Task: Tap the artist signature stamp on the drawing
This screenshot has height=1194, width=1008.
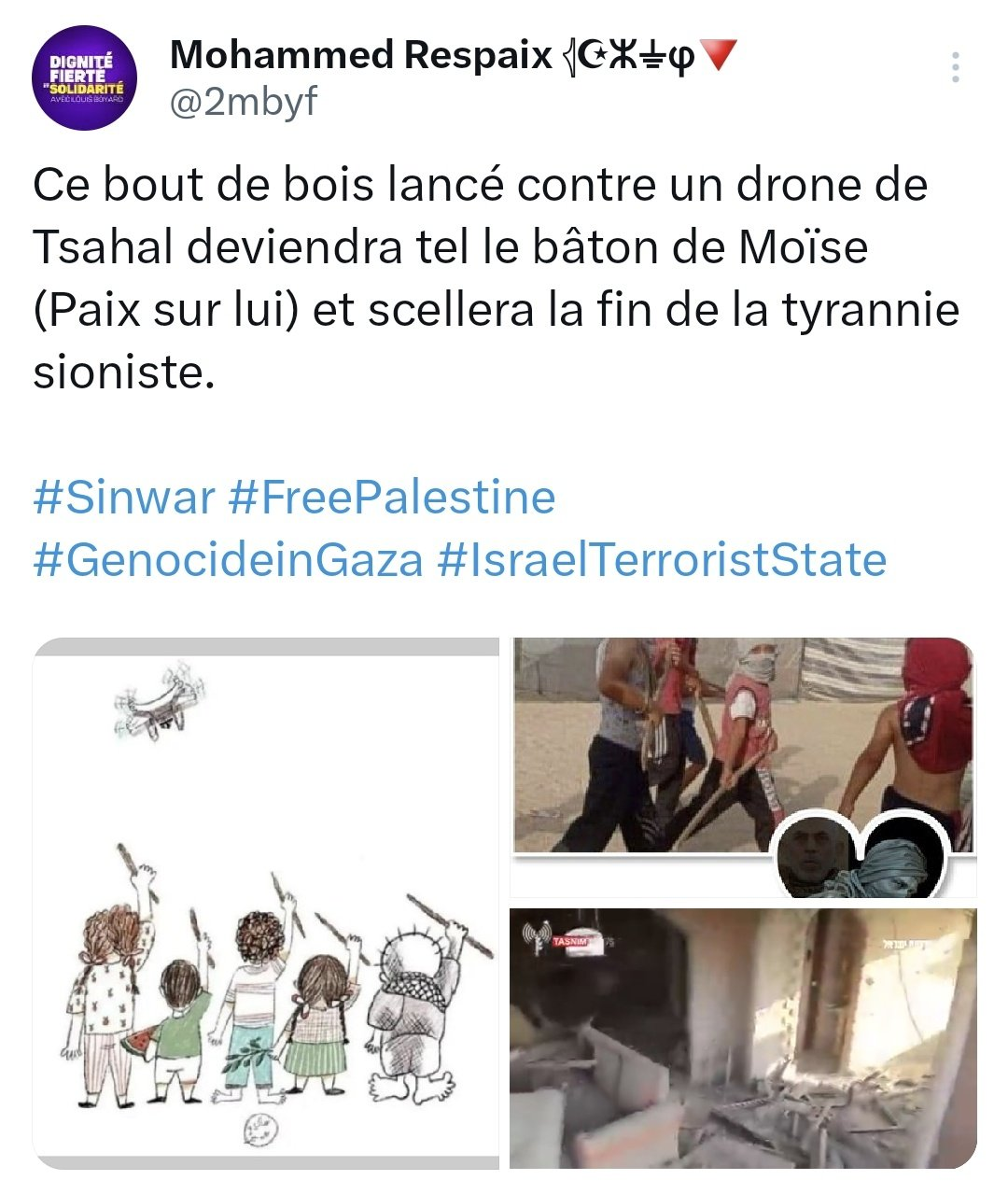Action: coord(256,1130)
